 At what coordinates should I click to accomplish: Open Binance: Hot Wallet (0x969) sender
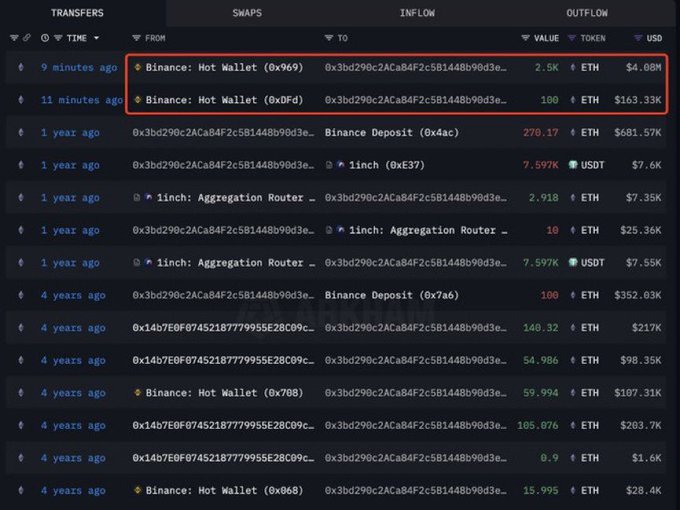tap(224, 67)
